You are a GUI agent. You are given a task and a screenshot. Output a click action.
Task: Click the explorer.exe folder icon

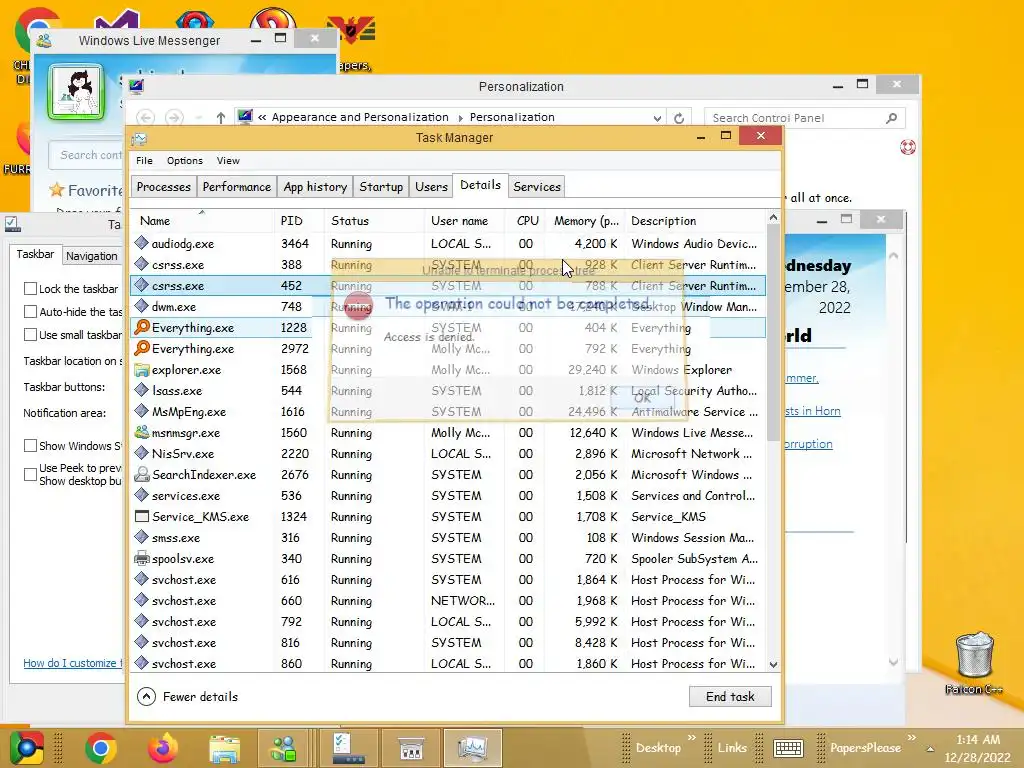click(x=141, y=369)
